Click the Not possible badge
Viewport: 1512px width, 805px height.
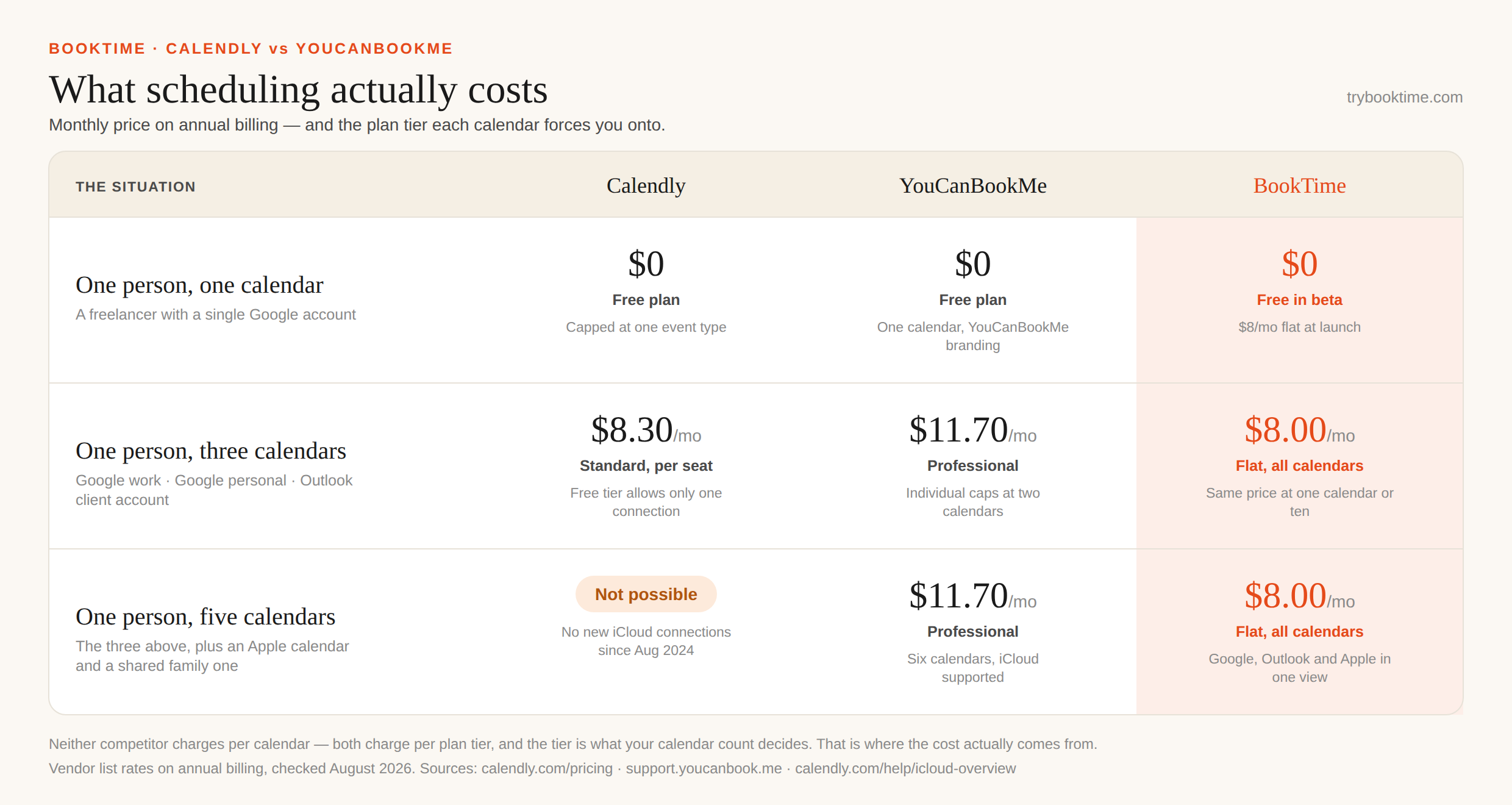(646, 594)
